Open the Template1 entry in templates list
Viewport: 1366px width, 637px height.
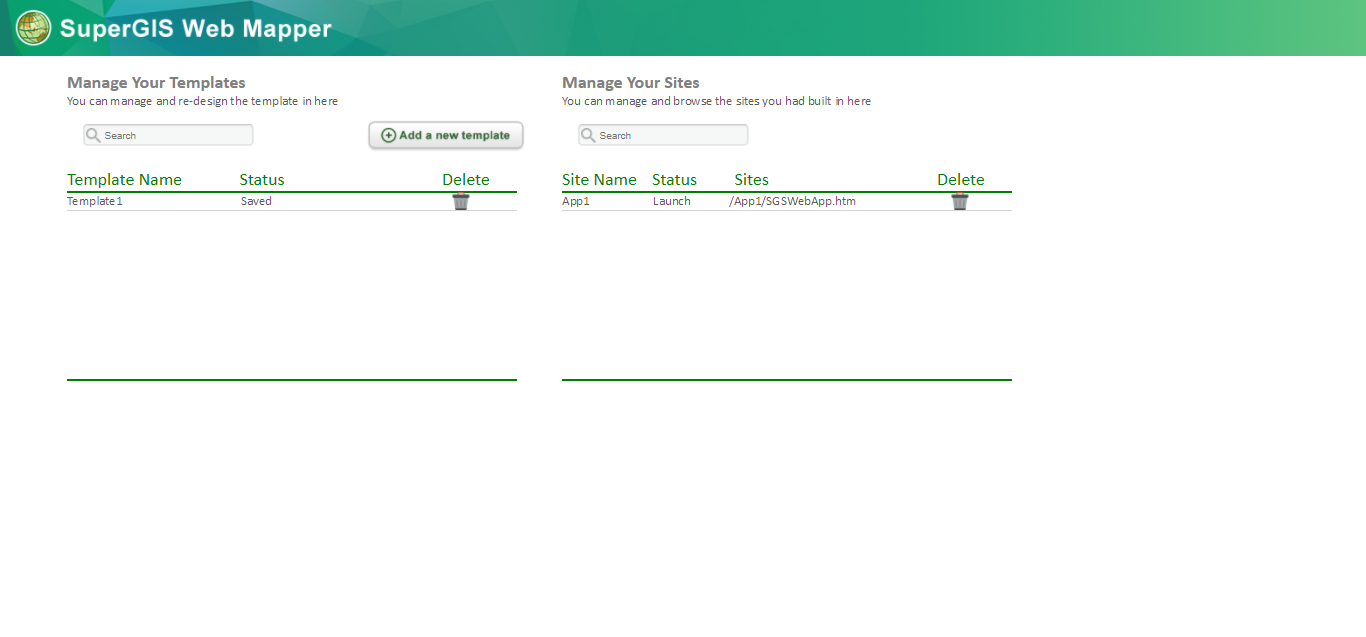[x=95, y=202]
